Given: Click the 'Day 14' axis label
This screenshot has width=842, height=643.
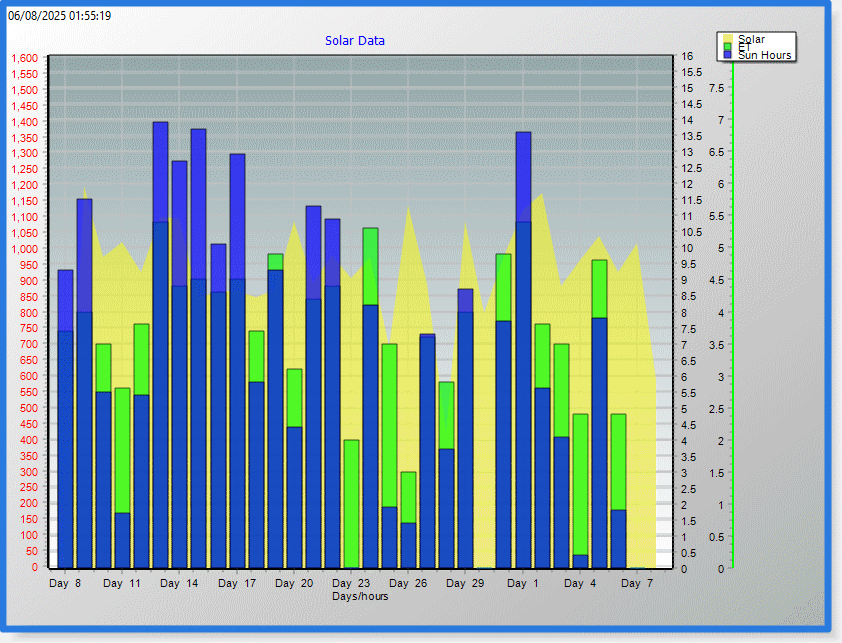Looking at the screenshot, I should 179,583.
